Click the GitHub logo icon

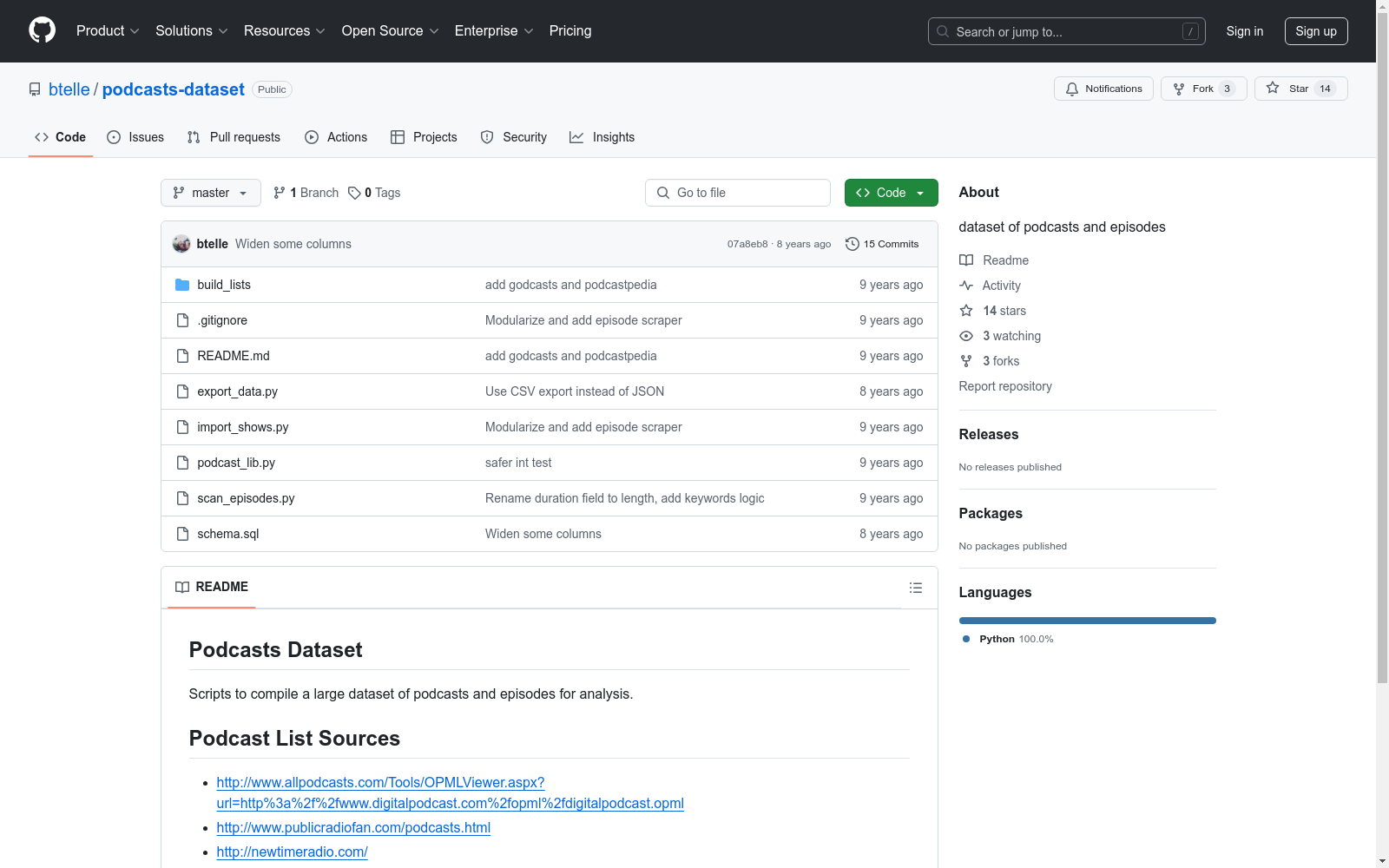tap(42, 30)
